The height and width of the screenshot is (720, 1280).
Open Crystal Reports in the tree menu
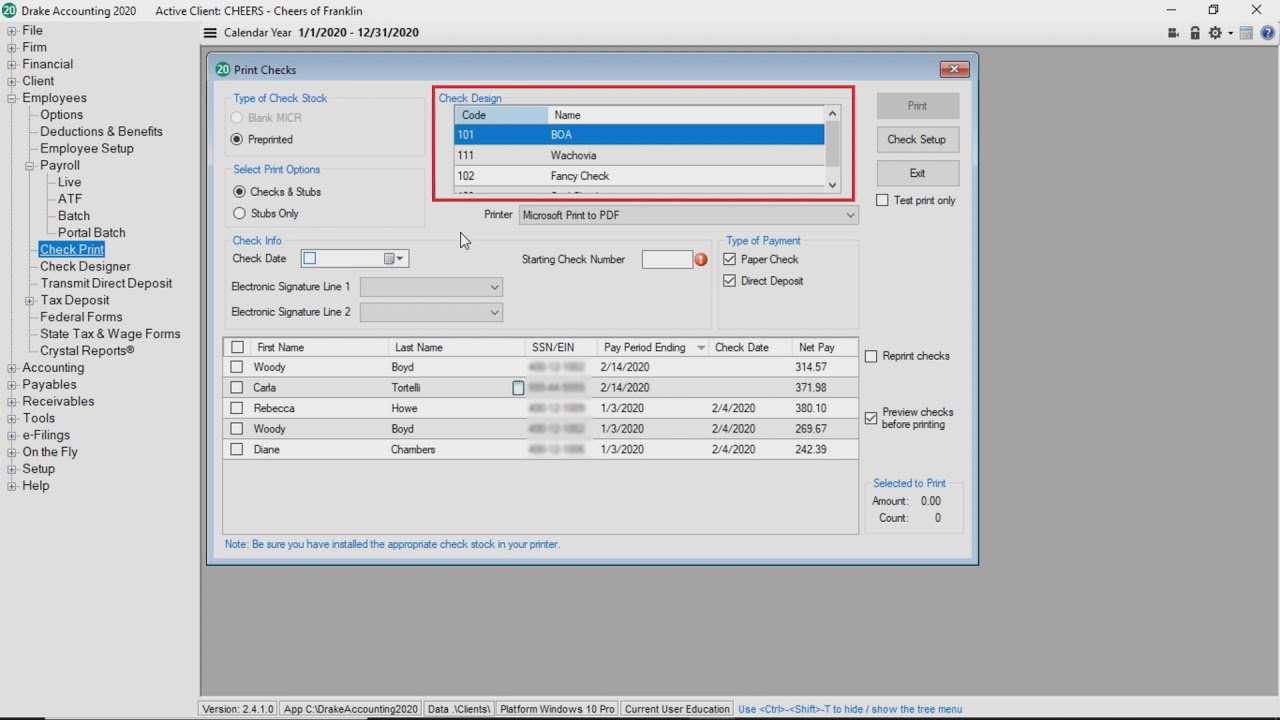[x=87, y=351]
